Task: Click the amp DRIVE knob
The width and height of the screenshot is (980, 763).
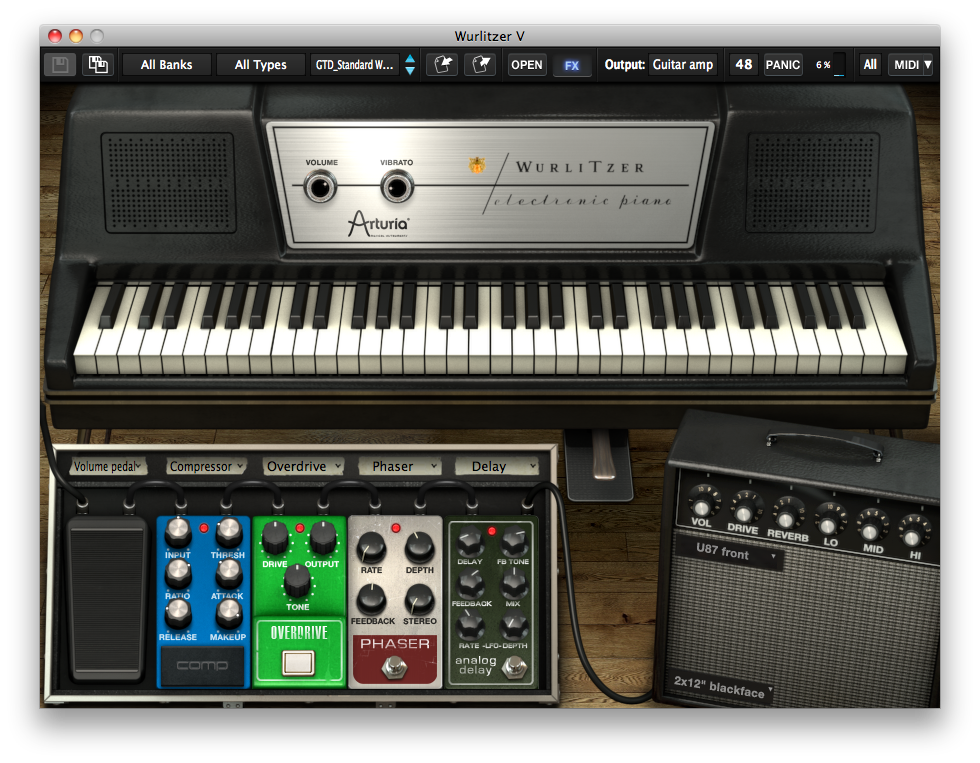Action: pyautogui.click(x=744, y=511)
